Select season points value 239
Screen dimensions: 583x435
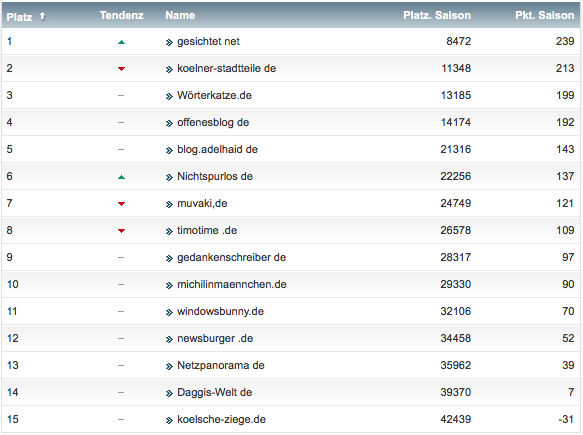(x=565, y=41)
